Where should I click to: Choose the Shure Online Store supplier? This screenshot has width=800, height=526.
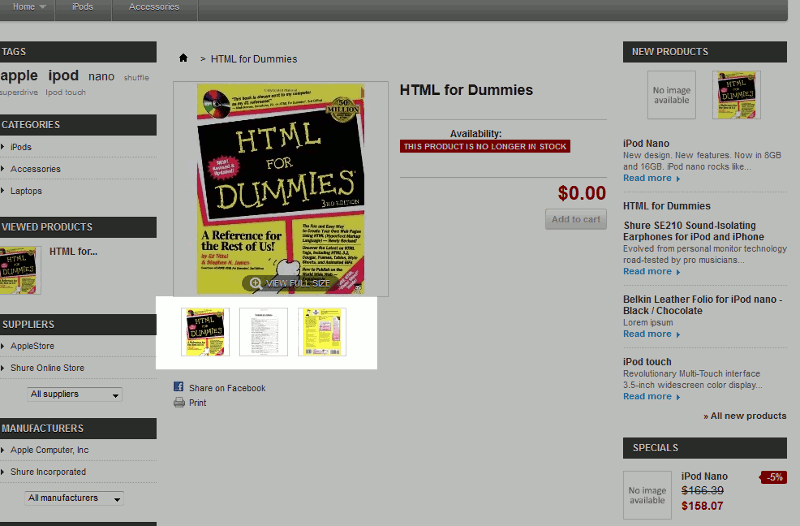[x=47, y=368]
